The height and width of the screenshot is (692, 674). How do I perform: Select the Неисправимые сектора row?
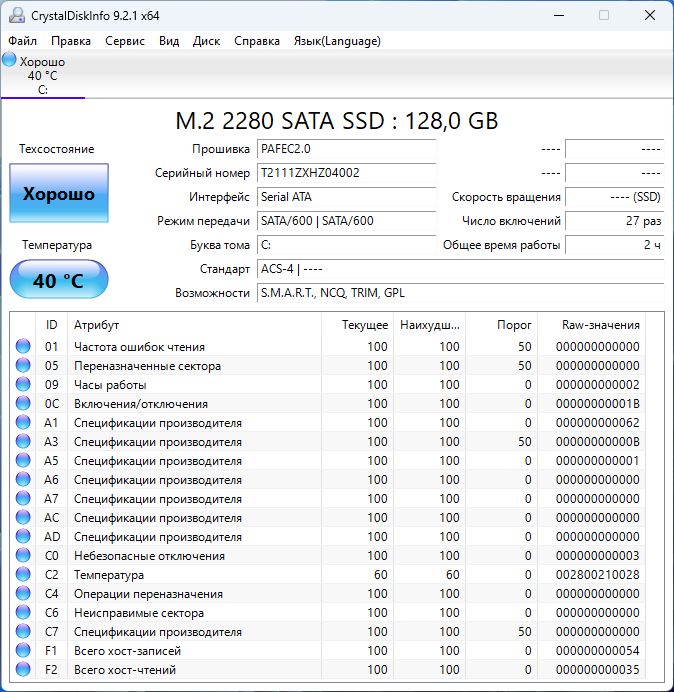[328, 612]
